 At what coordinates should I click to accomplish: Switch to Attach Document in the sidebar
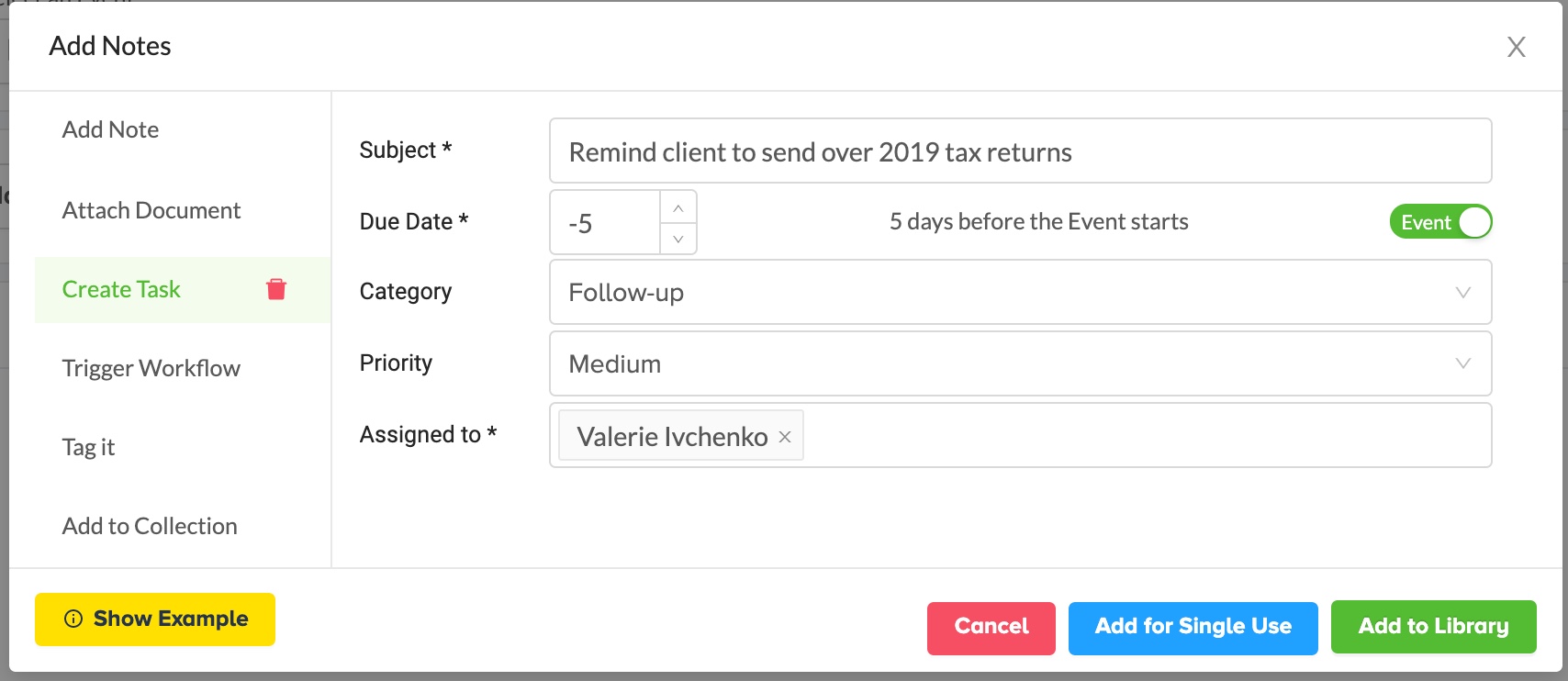pos(151,210)
